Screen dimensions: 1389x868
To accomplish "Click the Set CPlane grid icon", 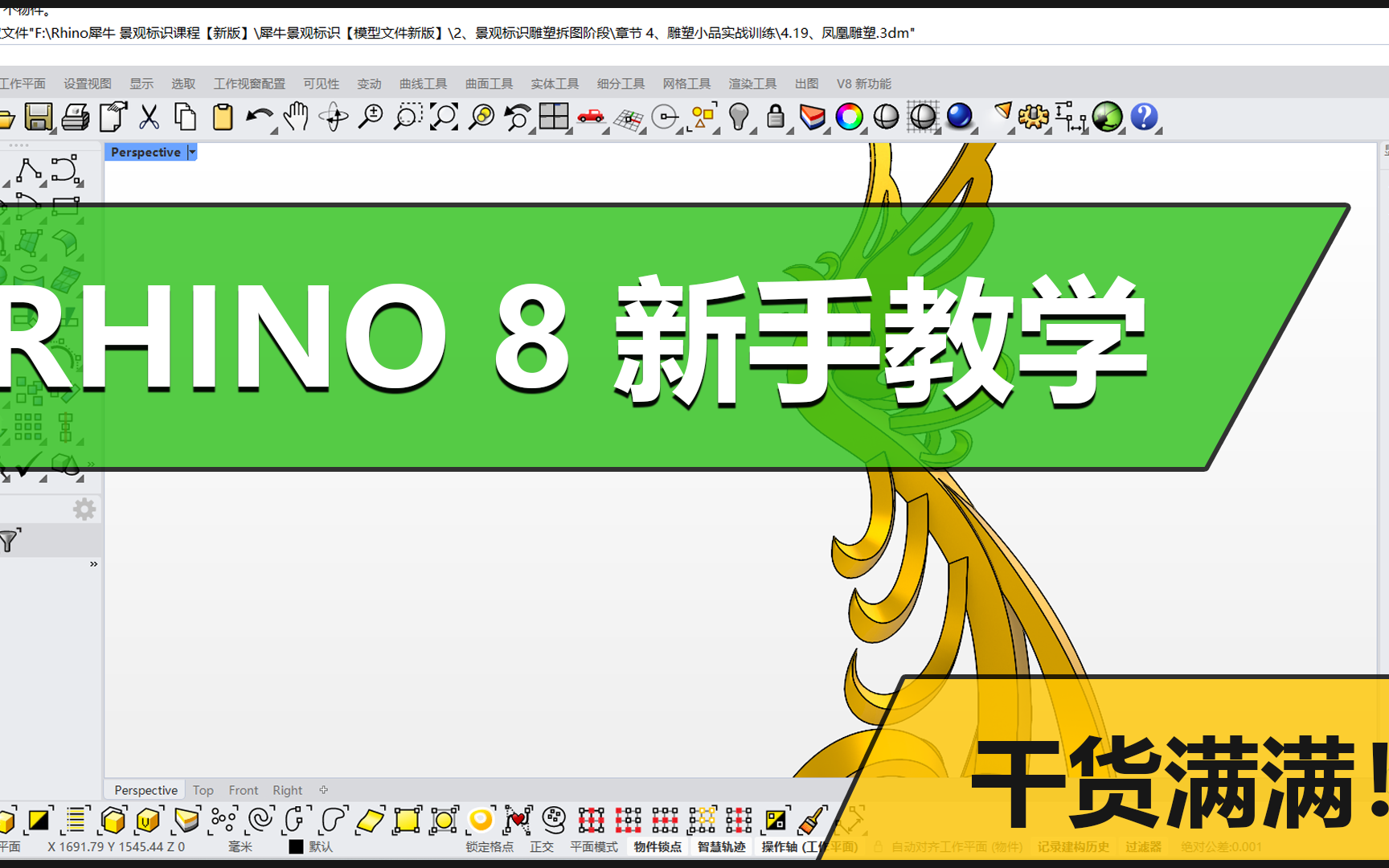I will click(629, 119).
